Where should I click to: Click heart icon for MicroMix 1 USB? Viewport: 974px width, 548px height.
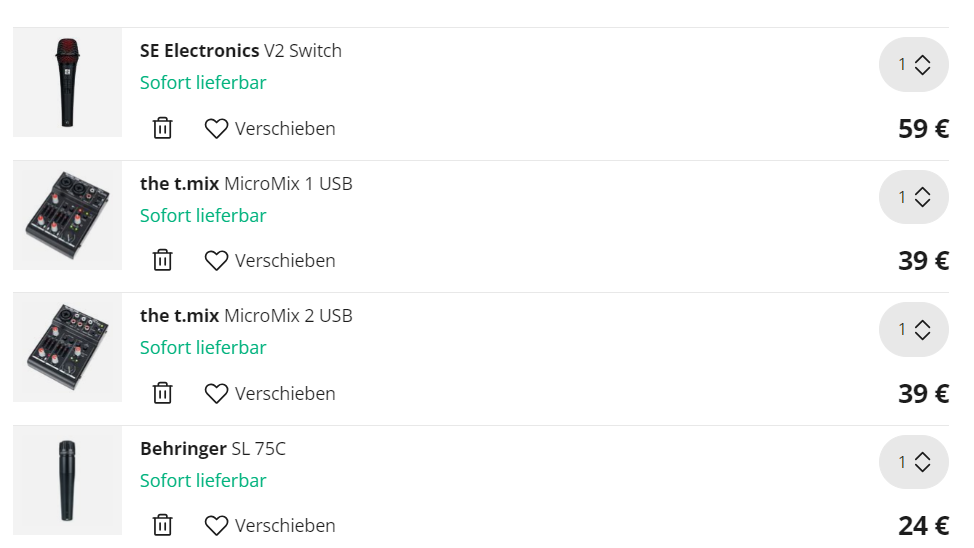coord(216,260)
